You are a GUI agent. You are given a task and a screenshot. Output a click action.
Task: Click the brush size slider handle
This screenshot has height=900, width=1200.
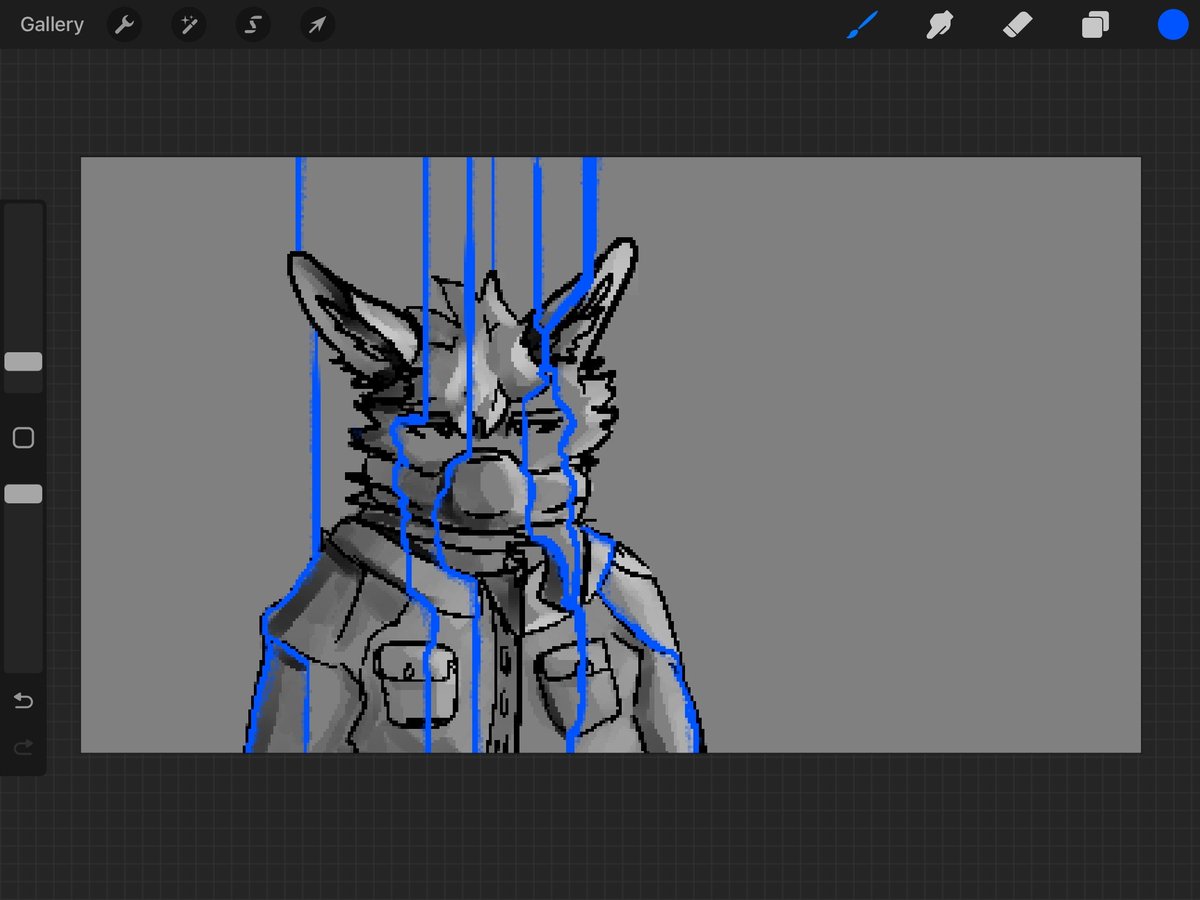point(23,361)
